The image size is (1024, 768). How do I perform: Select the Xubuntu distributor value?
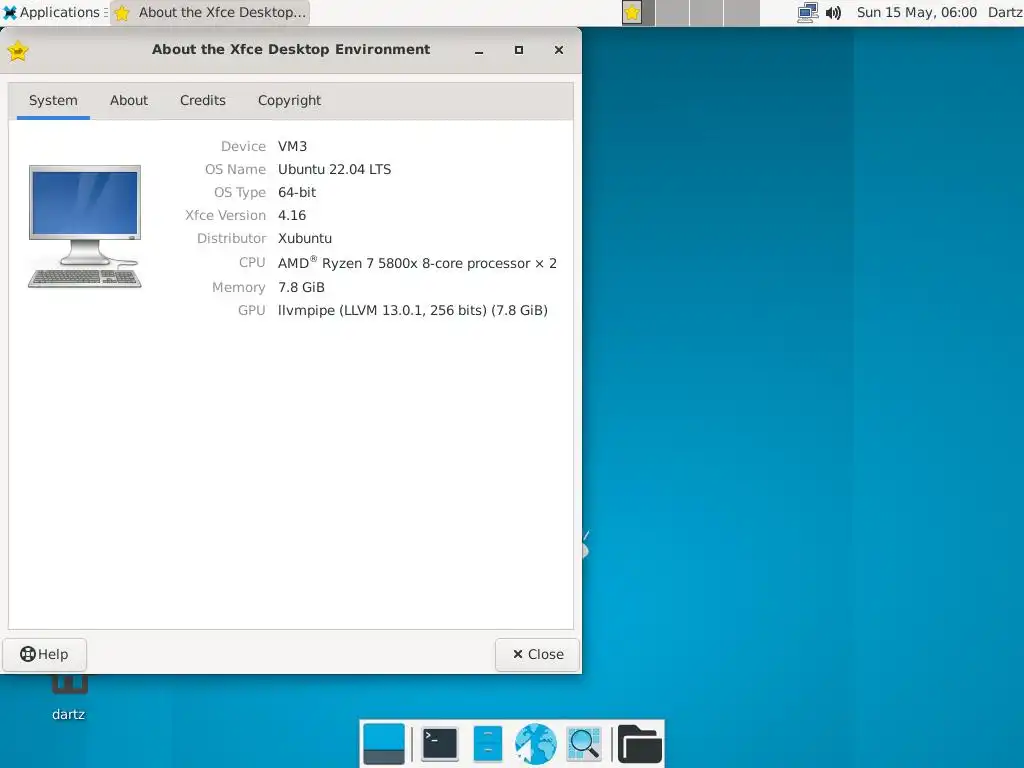pyautogui.click(x=304, y=238)
